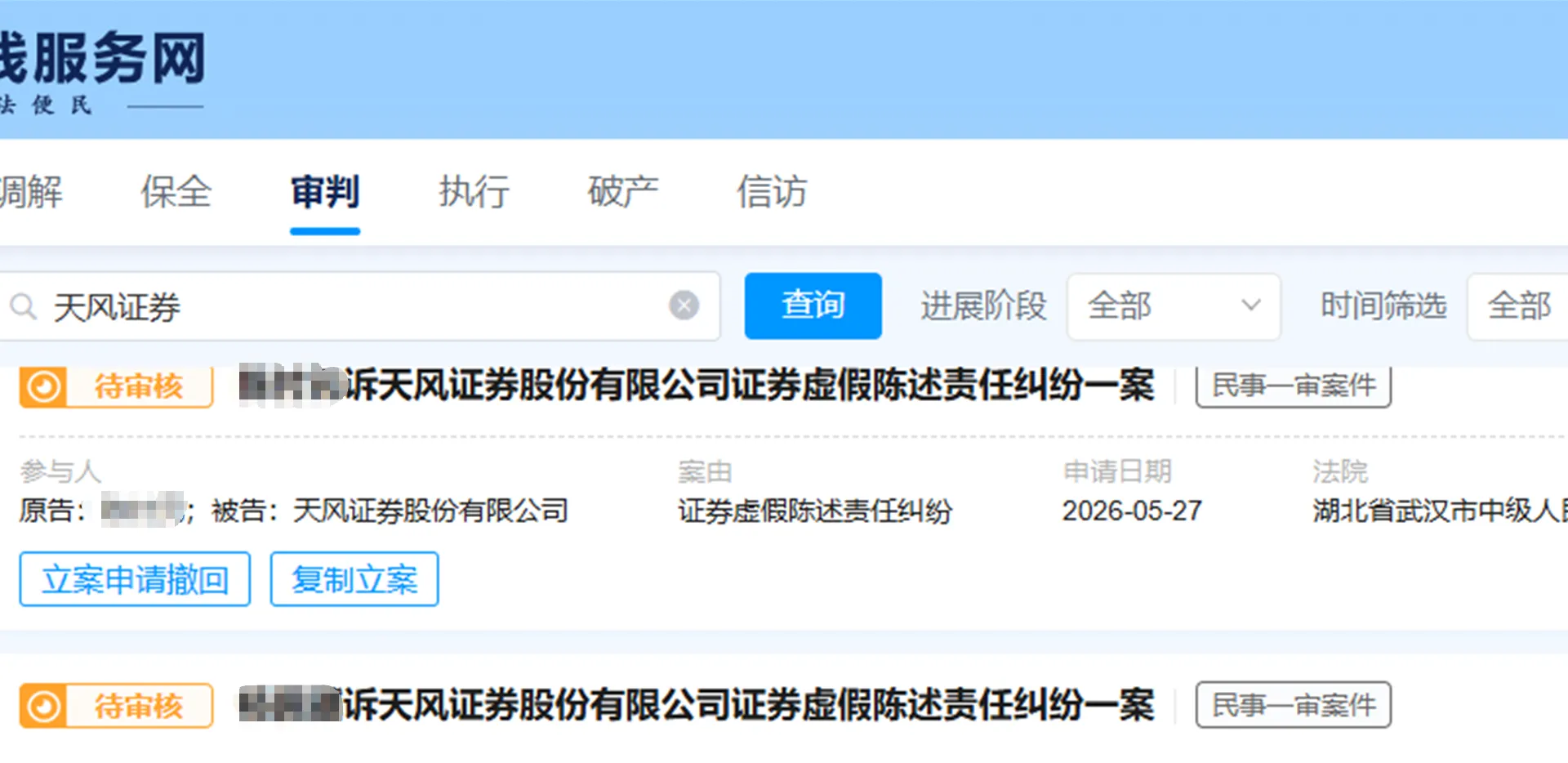Click the court name 湖北省武汉市中级人
Viewport: 1568px width, 763px height.
[x=1440, y=511]
